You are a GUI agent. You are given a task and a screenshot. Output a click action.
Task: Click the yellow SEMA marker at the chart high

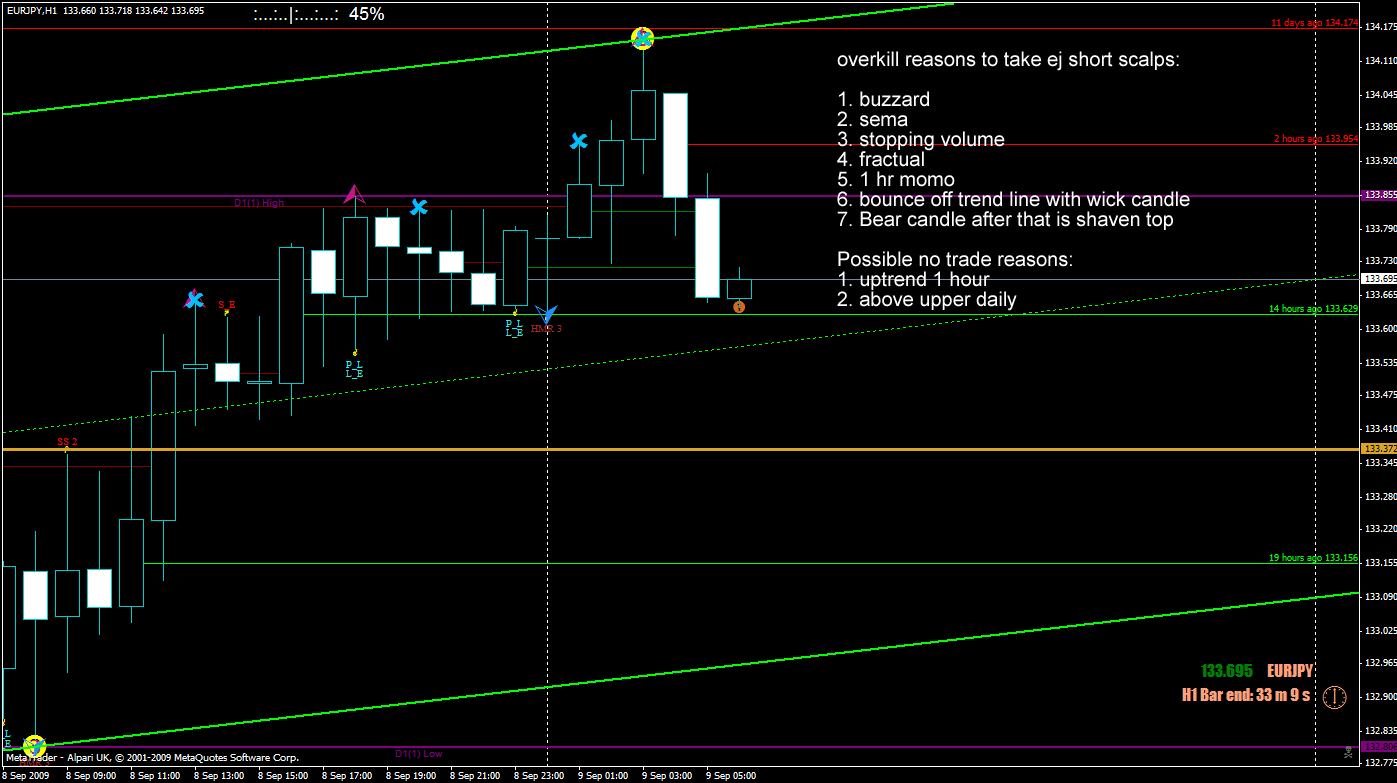point(642,38)
